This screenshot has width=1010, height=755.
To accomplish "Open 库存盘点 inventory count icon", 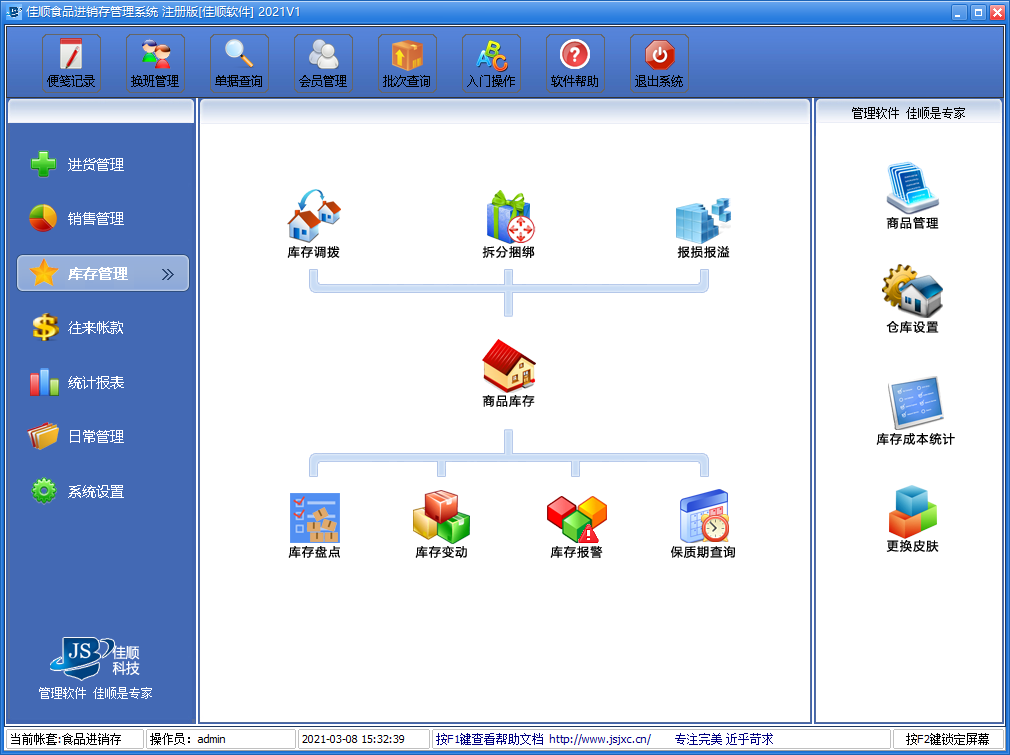I will click(314, 525).
